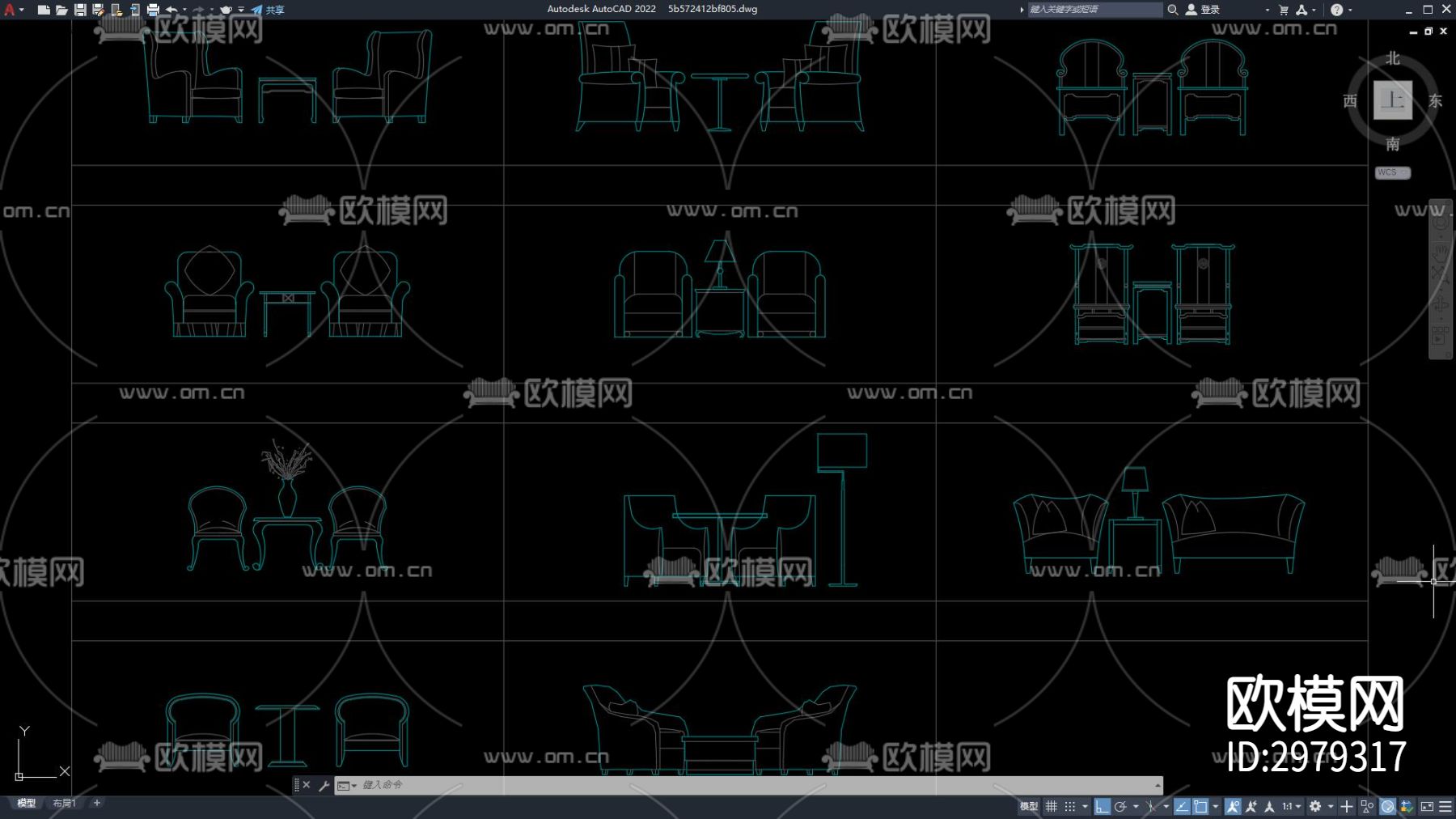Toggle 模型 model space in status bar
This screenshot has height=819, width=1456.
pos(1029,806)
